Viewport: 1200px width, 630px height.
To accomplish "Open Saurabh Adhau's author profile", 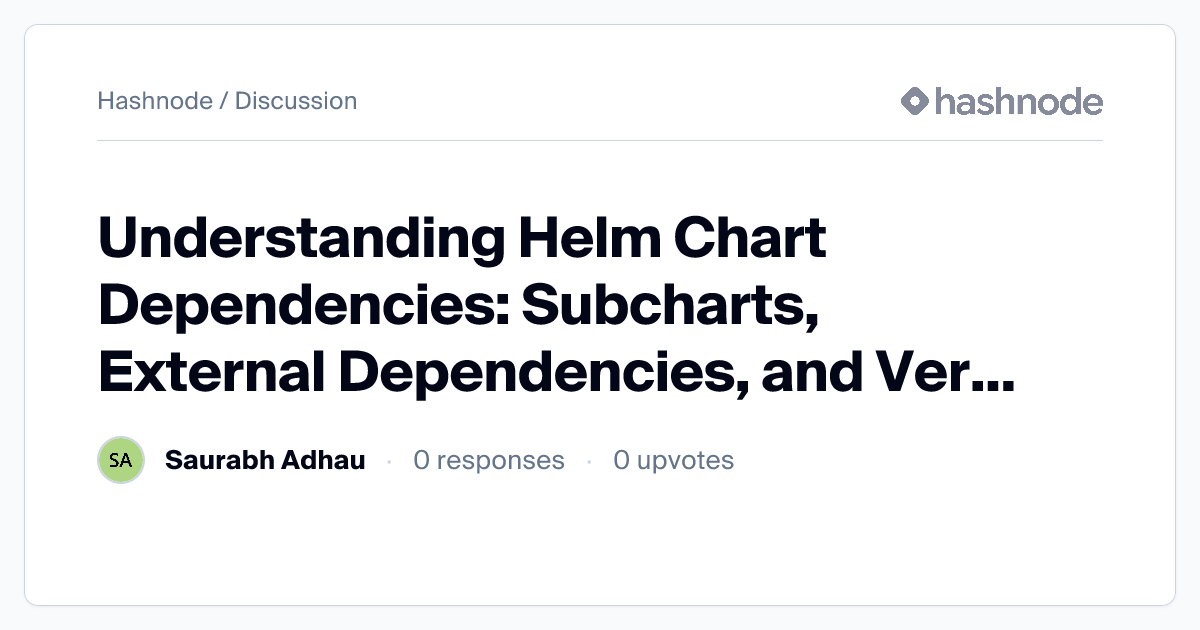I will (265, 460).
